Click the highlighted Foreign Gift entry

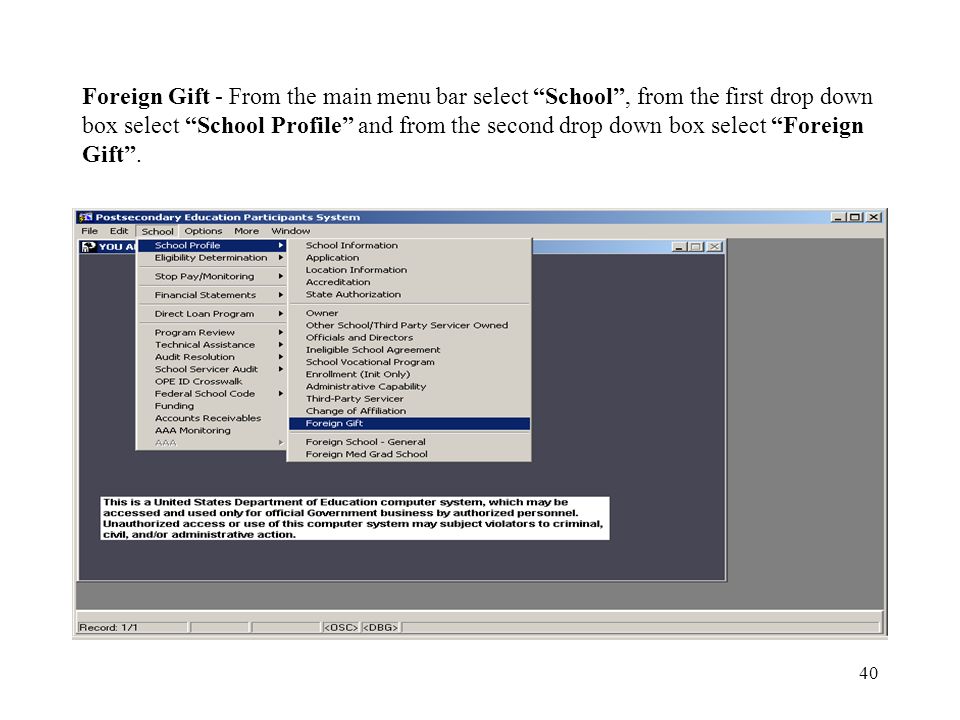pos(409,424)
